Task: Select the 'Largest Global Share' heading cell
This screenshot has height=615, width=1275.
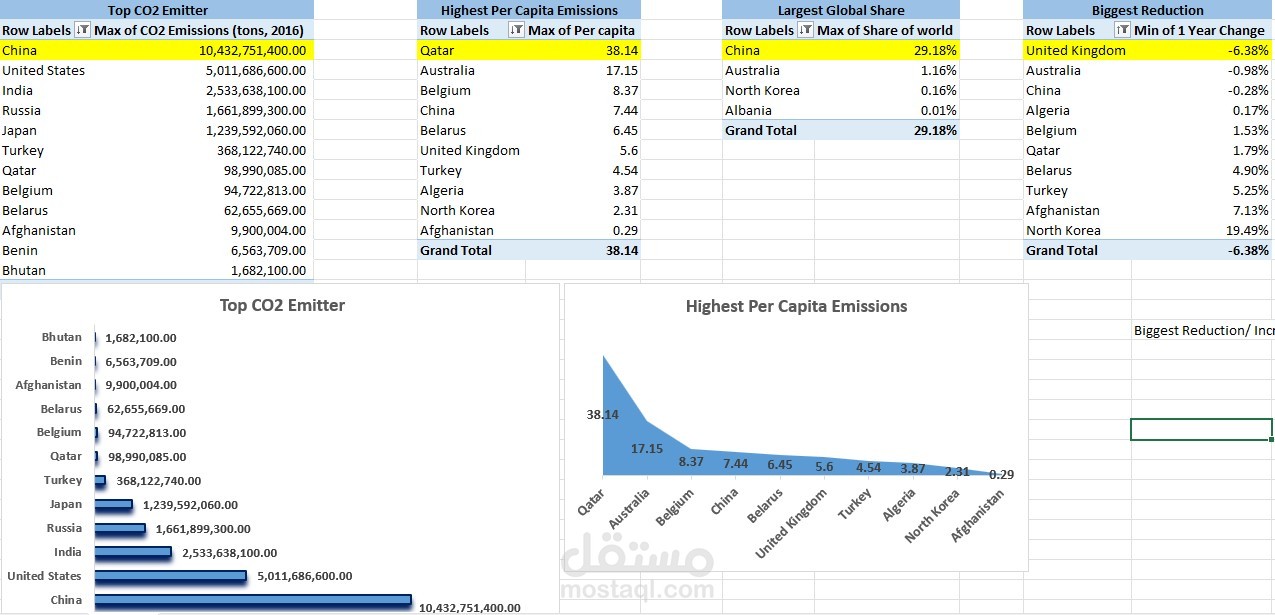Action: pyautogui.click(x=840, y=10)
